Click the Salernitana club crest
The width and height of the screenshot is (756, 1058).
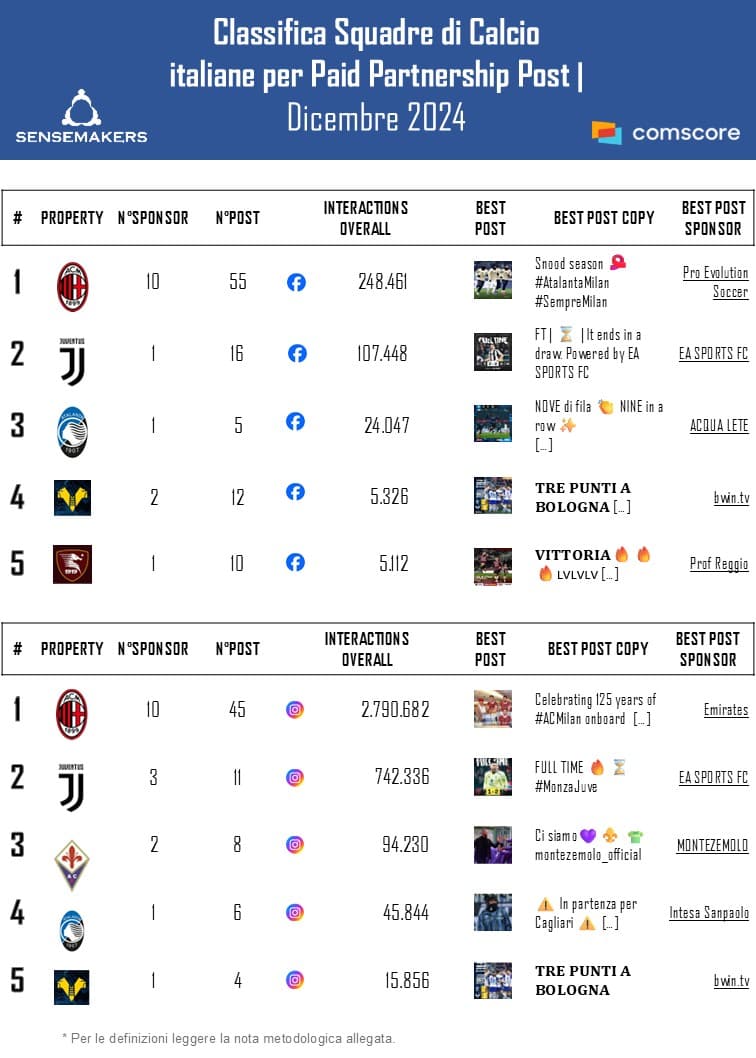click(x=72, y=564)
